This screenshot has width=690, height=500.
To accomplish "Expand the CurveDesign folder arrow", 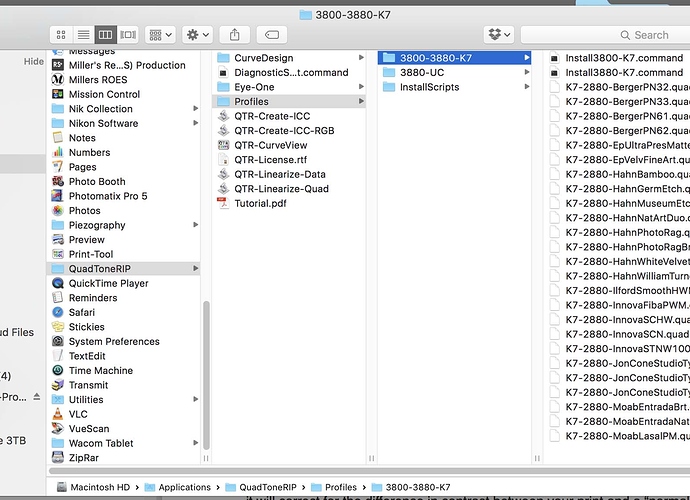I will [x=361, y=57].
